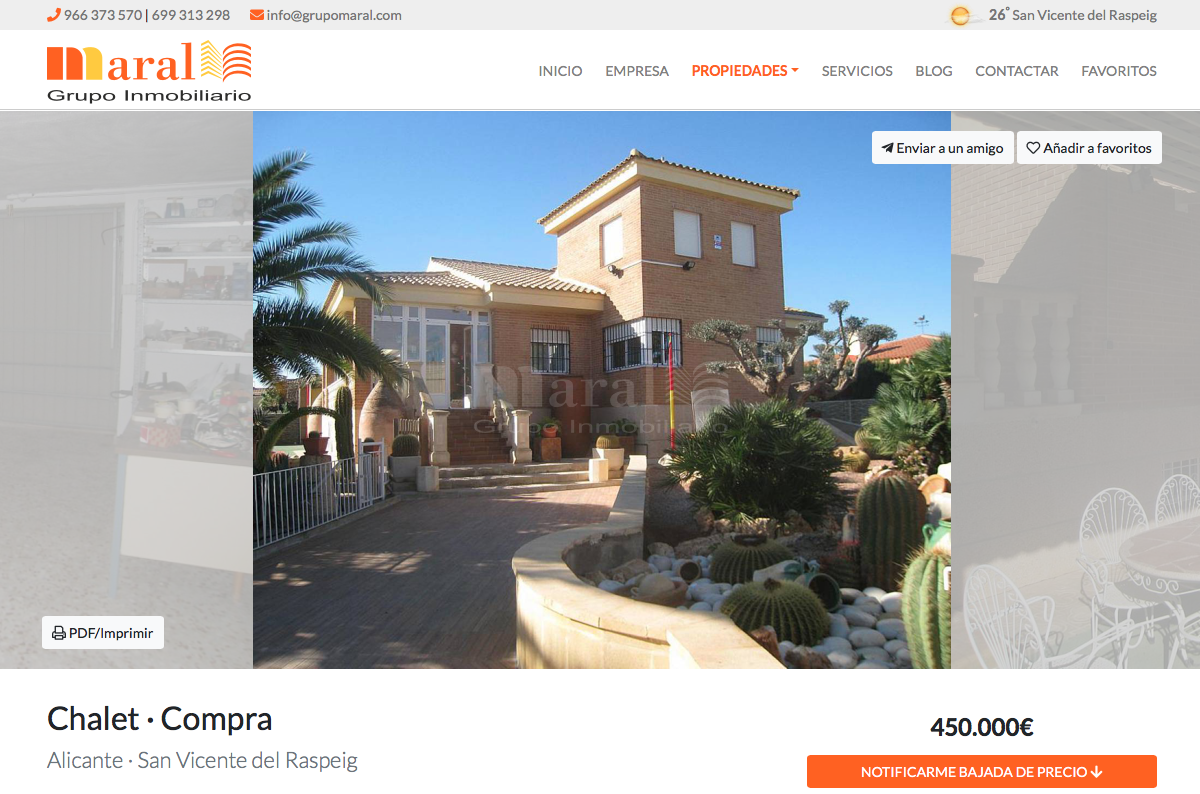Call the 699 313 298 phone number link

pyautogui.click(x=191, y=15)
